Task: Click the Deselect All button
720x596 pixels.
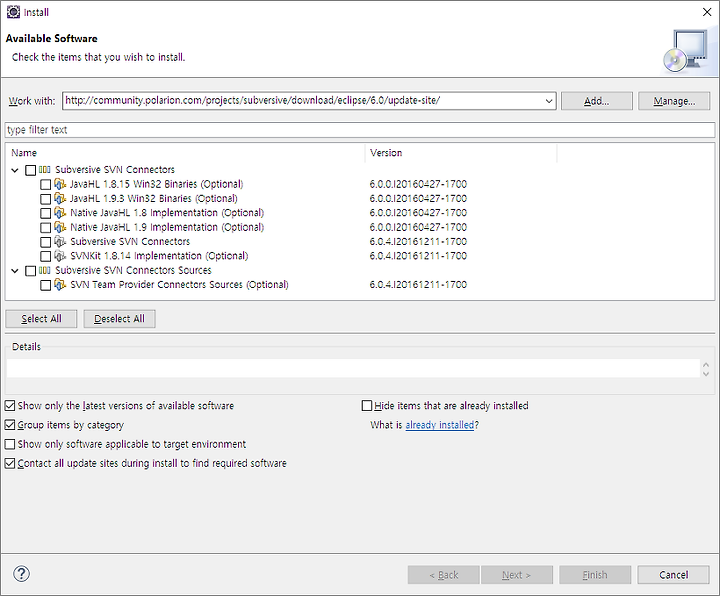Action: [119, 319]
